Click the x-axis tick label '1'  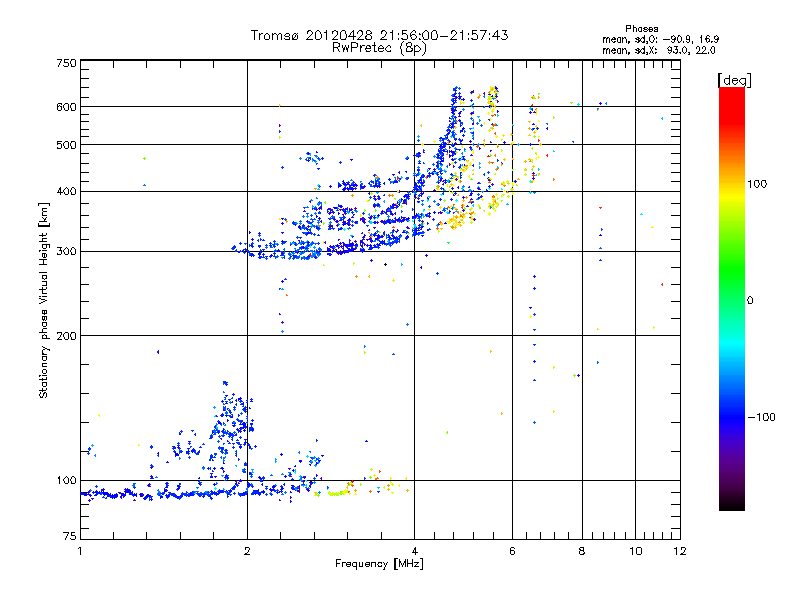80,551
